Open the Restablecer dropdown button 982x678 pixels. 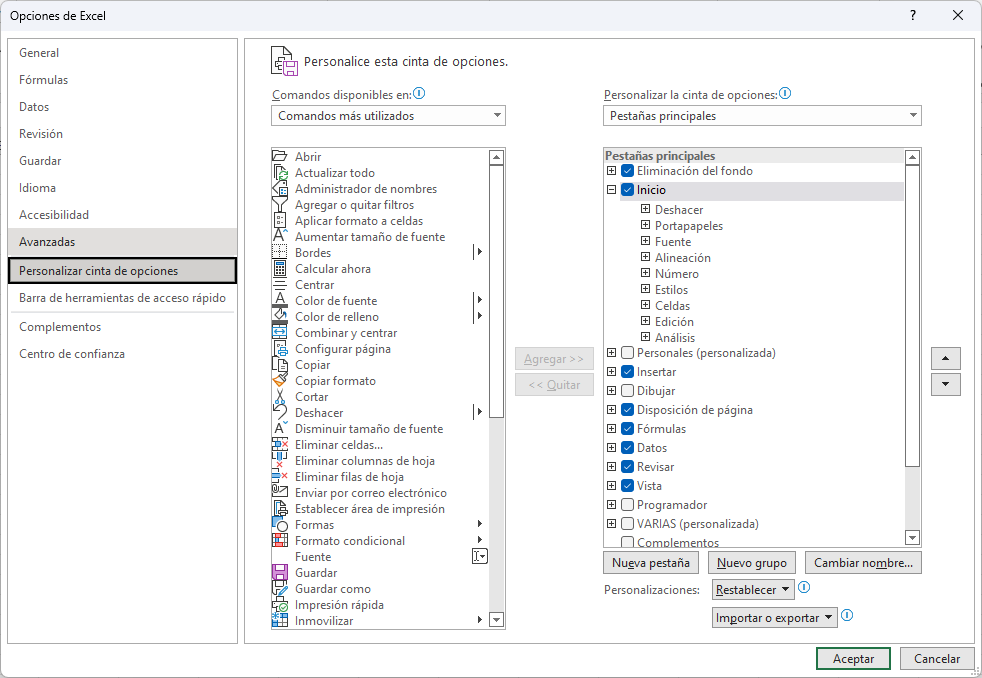click(x=753, y=590)
